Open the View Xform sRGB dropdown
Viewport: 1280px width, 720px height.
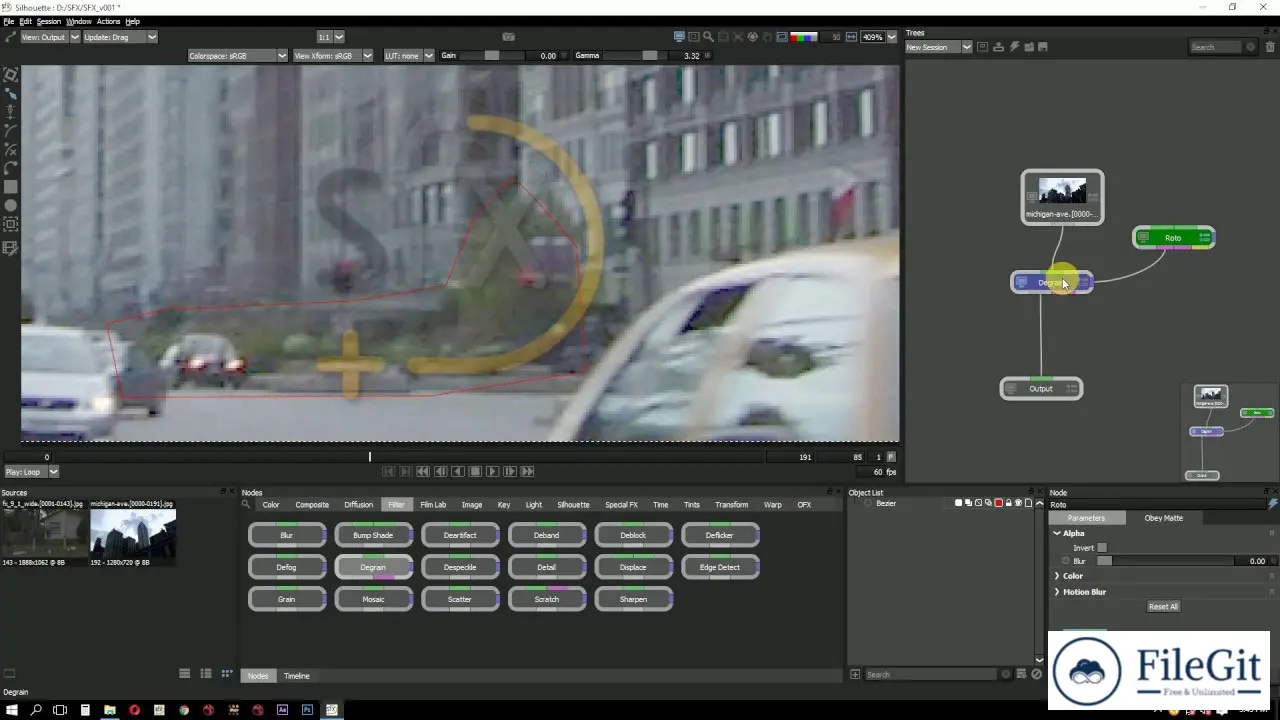(x=333, y=56)
